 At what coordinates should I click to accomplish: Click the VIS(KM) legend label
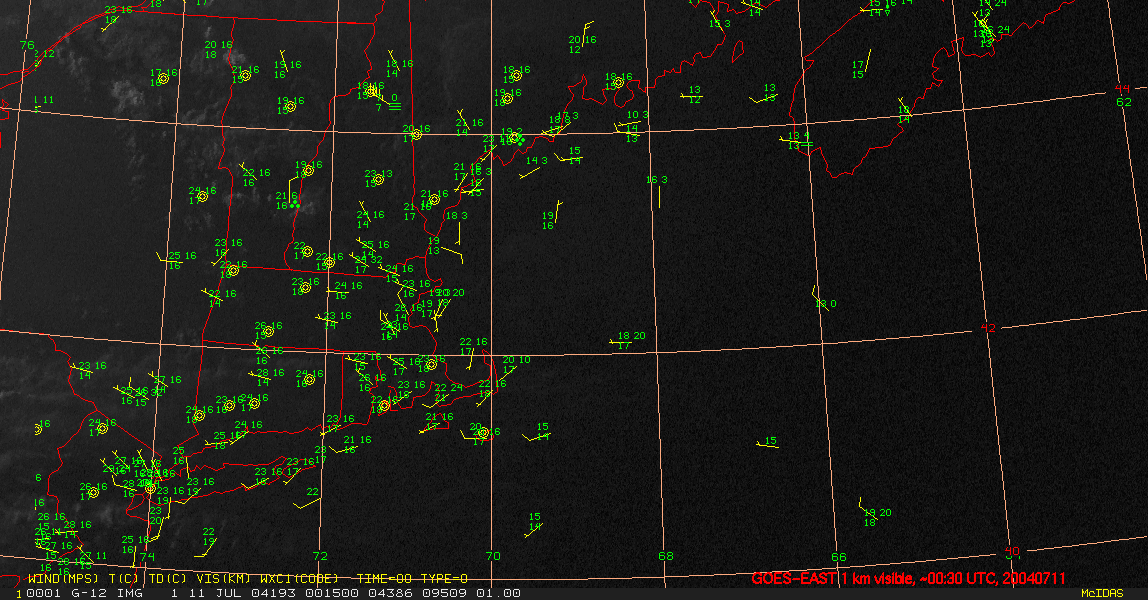tap(223, 579)
